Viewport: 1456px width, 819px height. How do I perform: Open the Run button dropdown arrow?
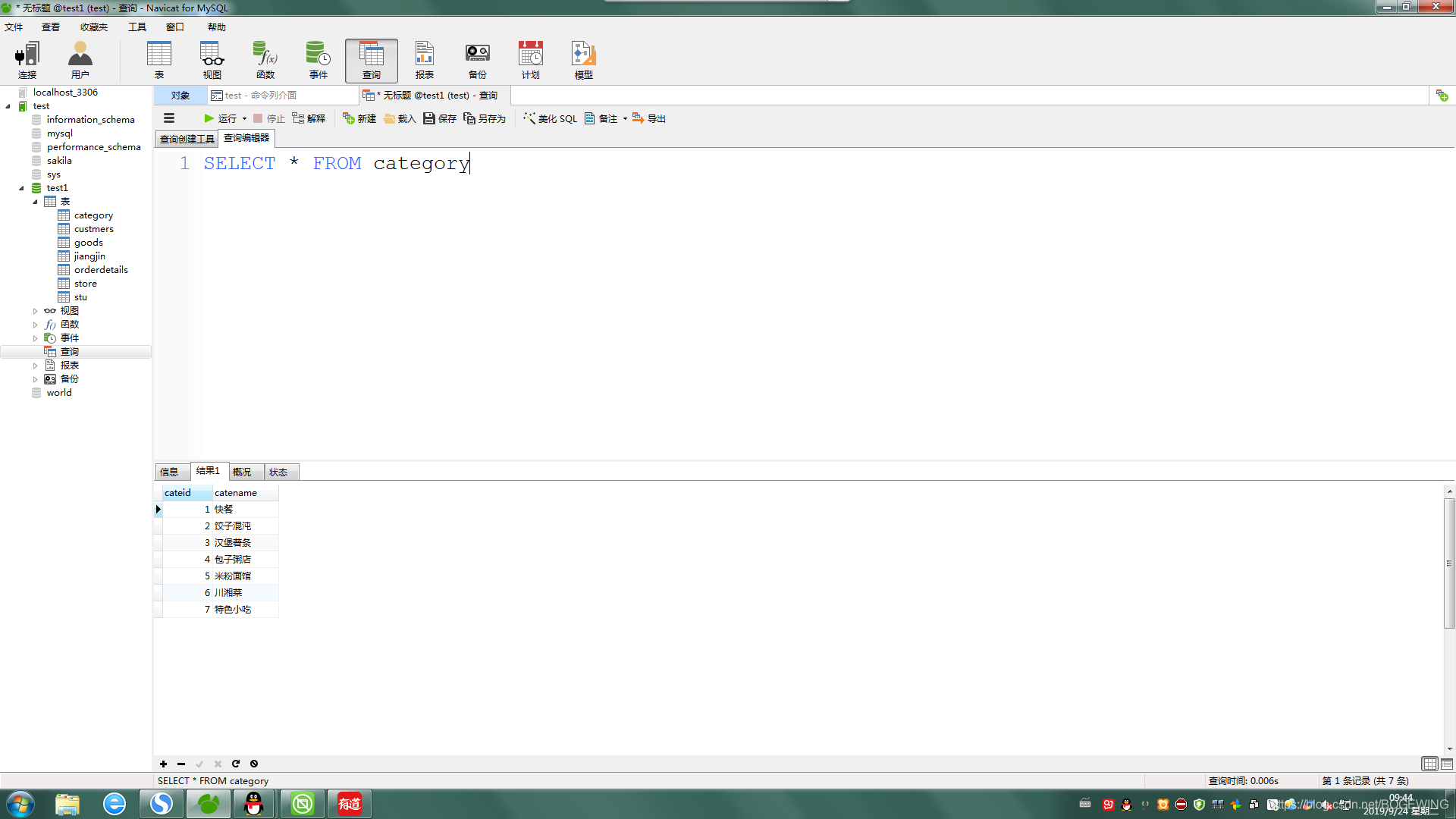click(244, 119)
